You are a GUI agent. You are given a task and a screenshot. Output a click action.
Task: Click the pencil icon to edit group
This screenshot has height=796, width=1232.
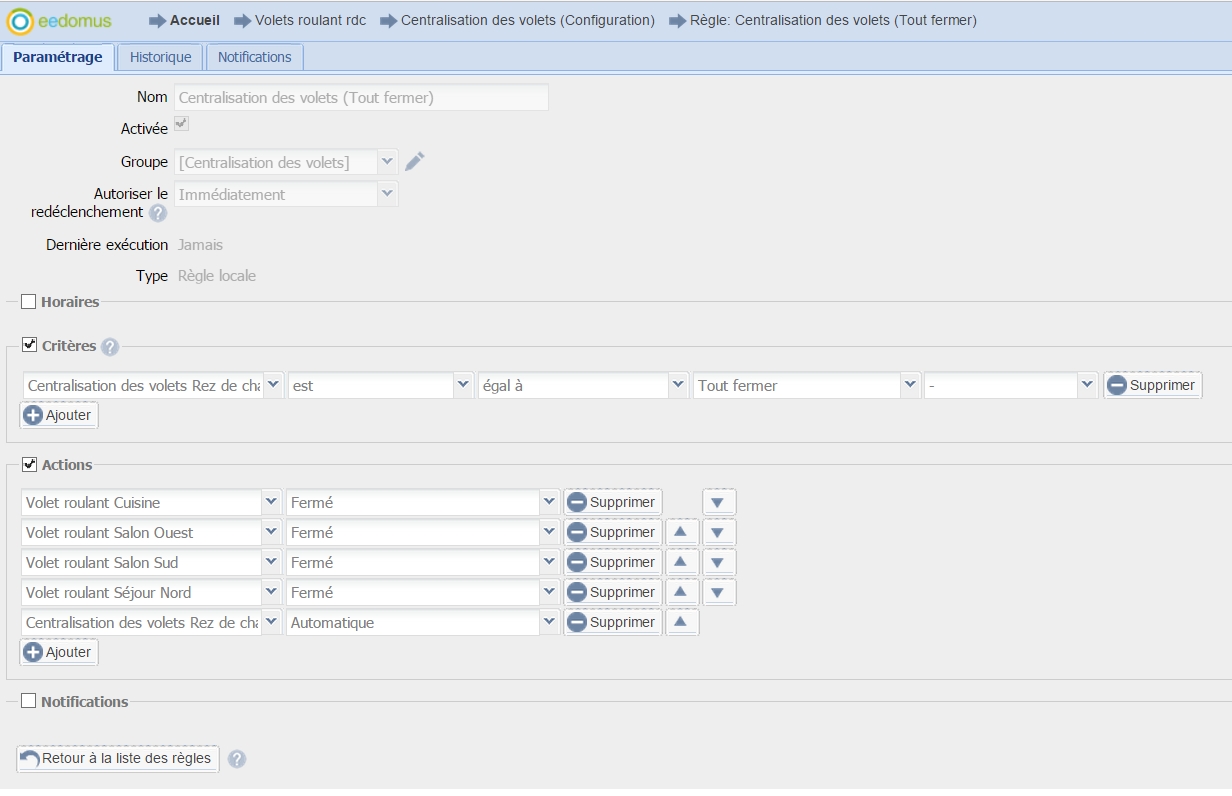(415, 162)
